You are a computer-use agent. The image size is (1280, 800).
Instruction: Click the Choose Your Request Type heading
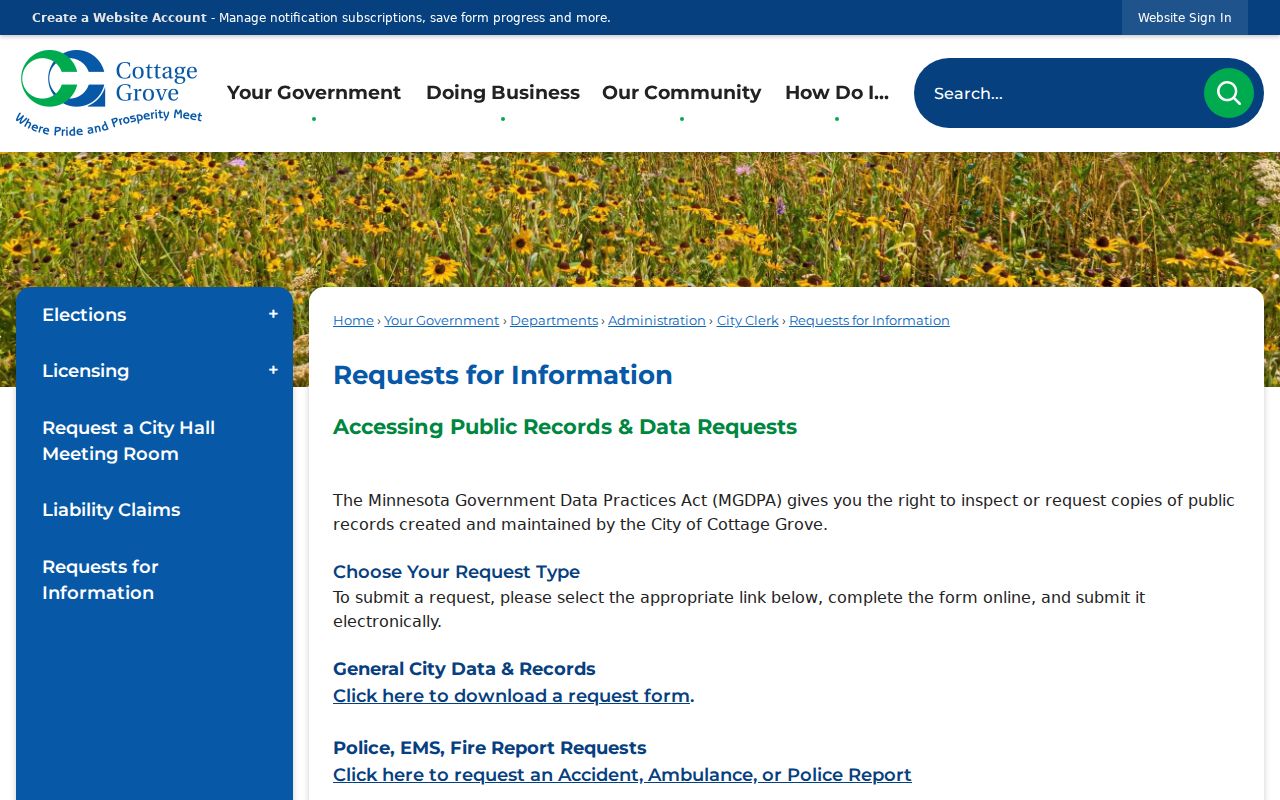tap(456, 572)
